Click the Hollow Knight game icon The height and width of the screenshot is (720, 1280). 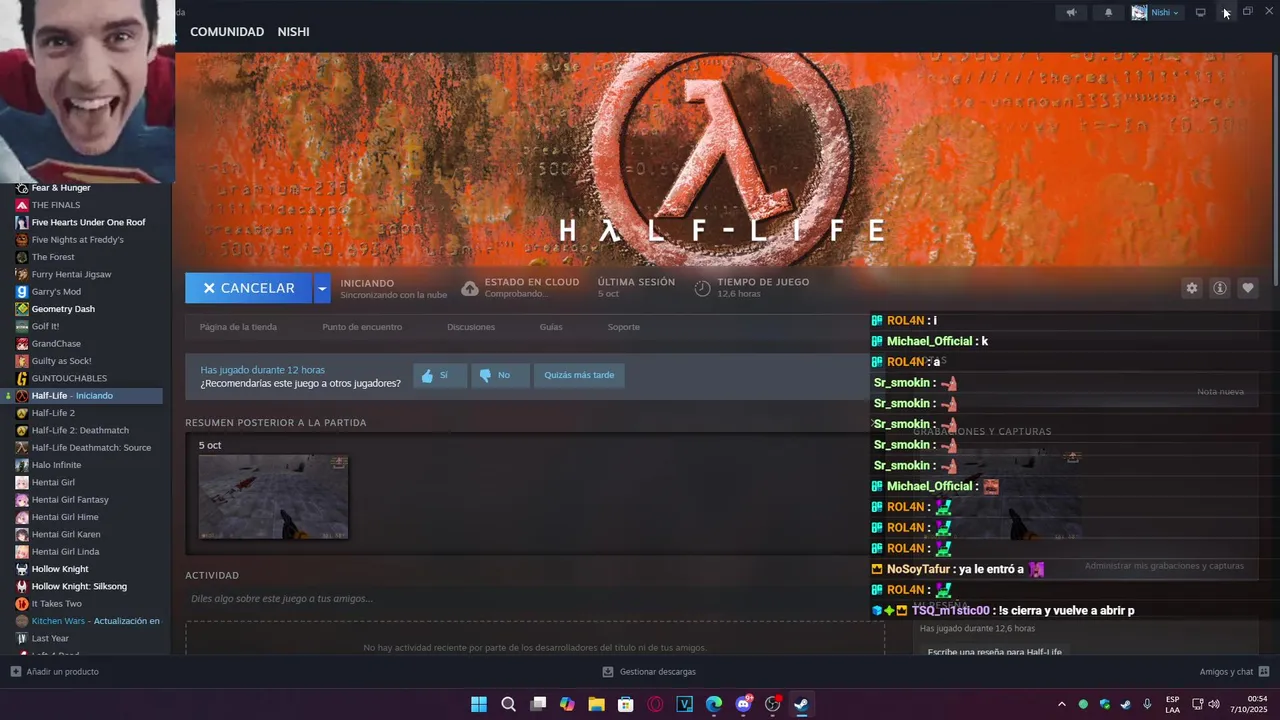click(22, 569)
